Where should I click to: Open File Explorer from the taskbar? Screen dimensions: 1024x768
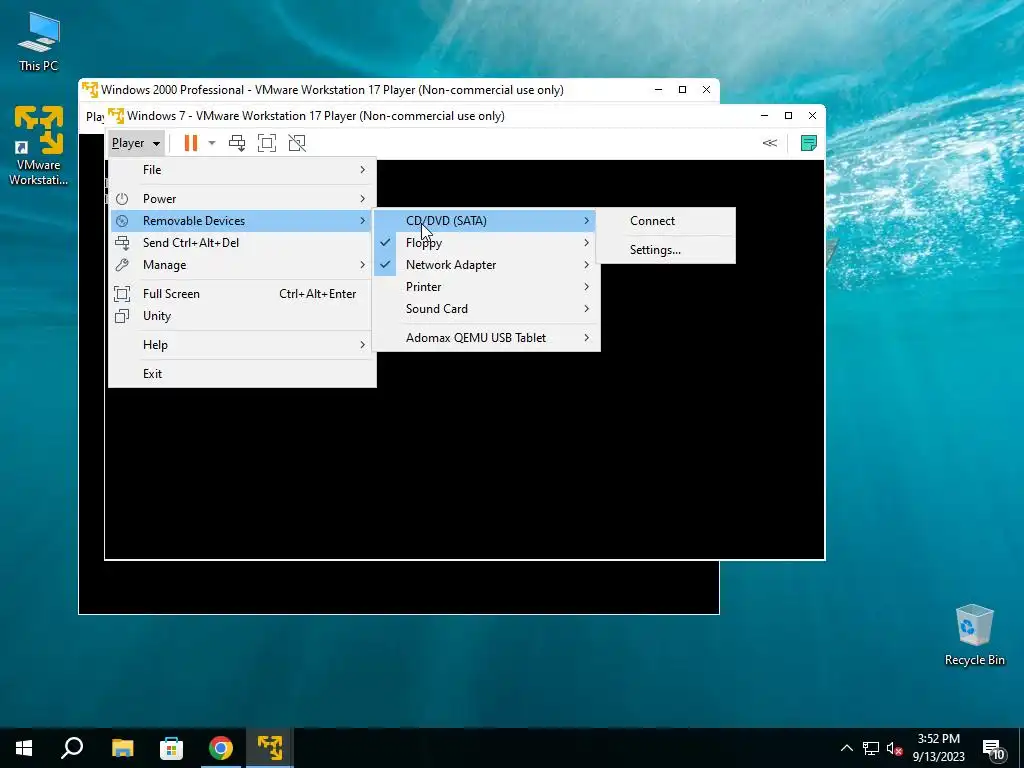(122, 748)
